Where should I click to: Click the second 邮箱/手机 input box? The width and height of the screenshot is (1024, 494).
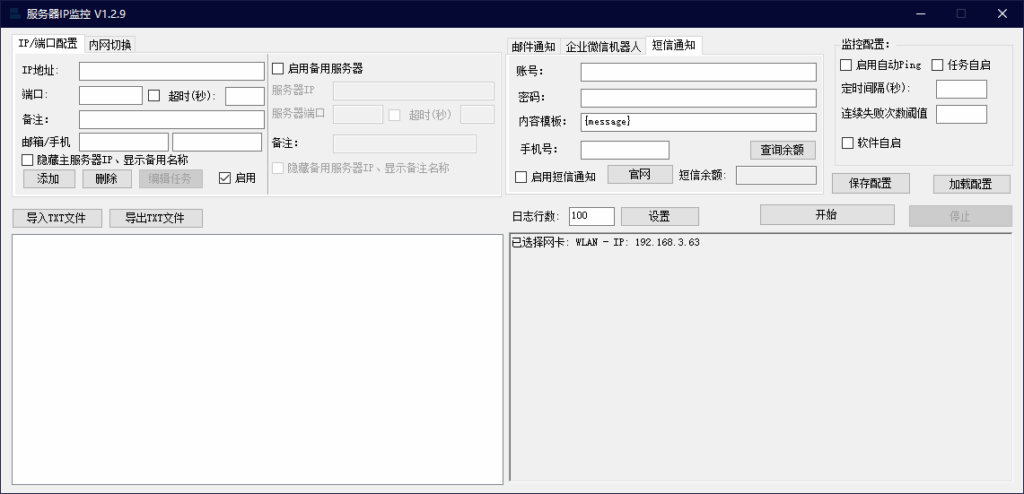[x=217, y=142]
